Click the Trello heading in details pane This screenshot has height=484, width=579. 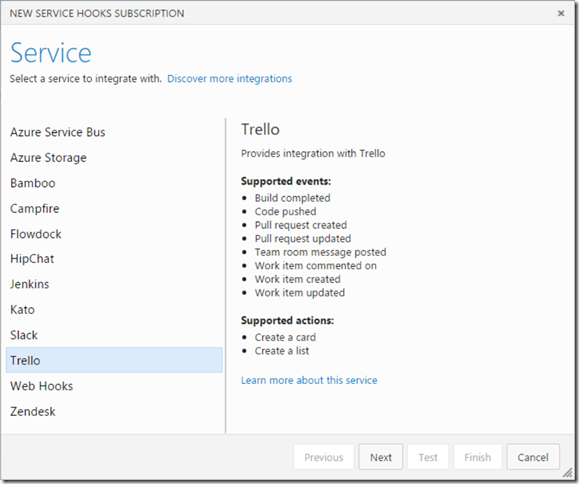260,130
